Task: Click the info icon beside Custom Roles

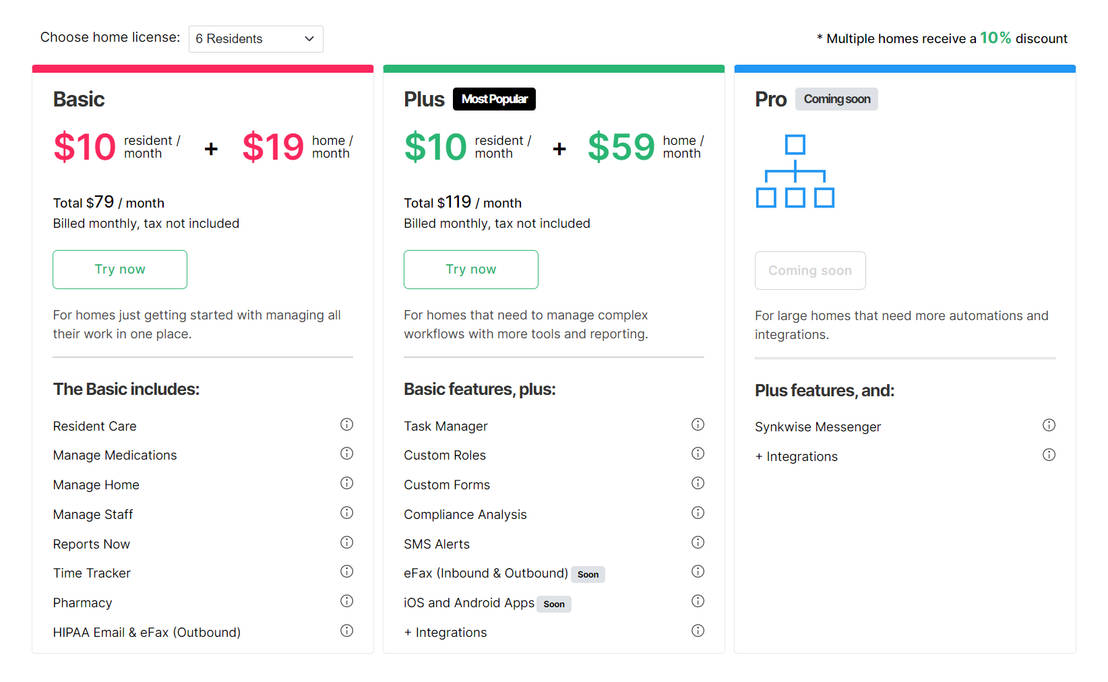Action: pos(697,453)
